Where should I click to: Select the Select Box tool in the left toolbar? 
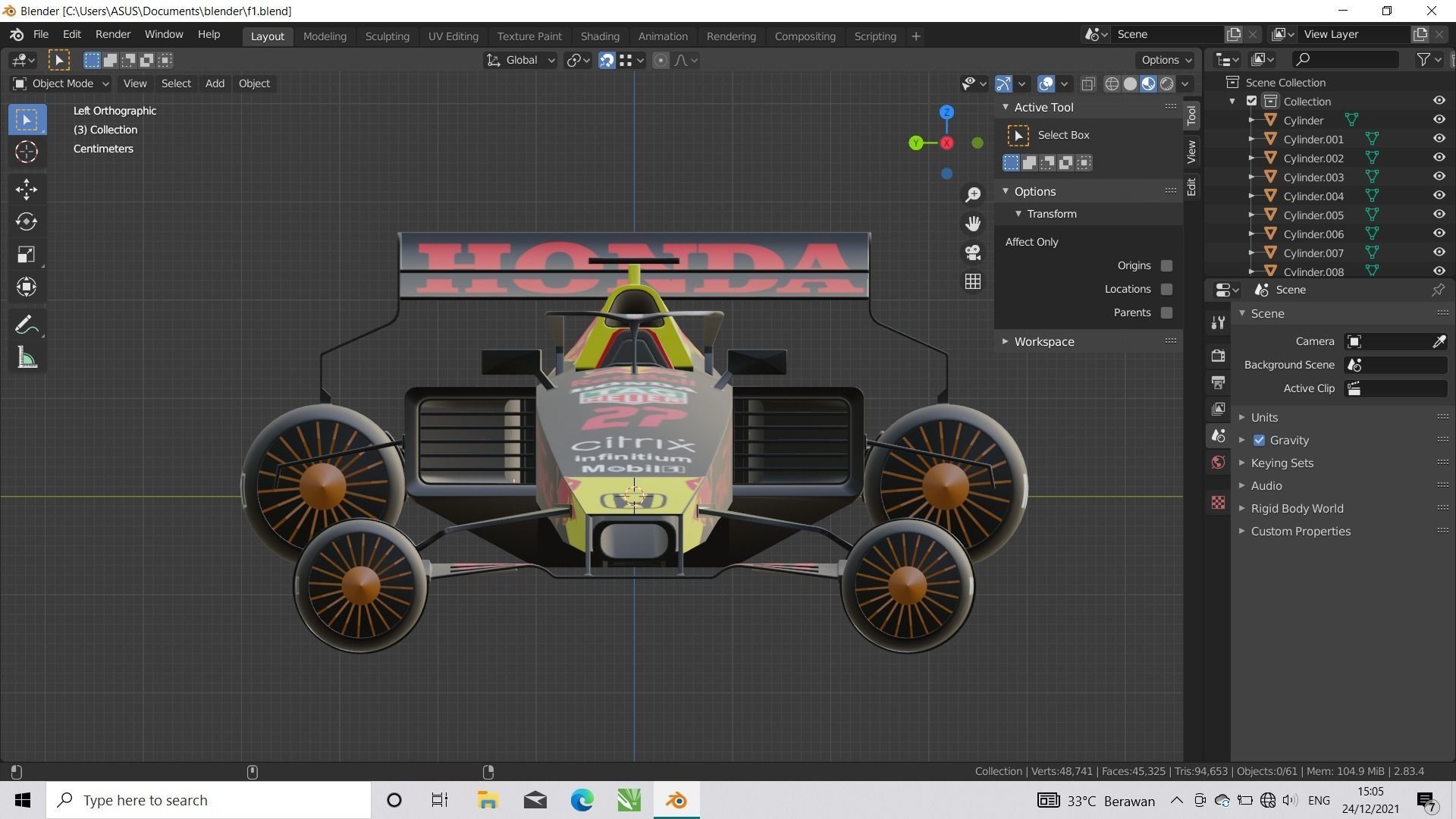27,120
